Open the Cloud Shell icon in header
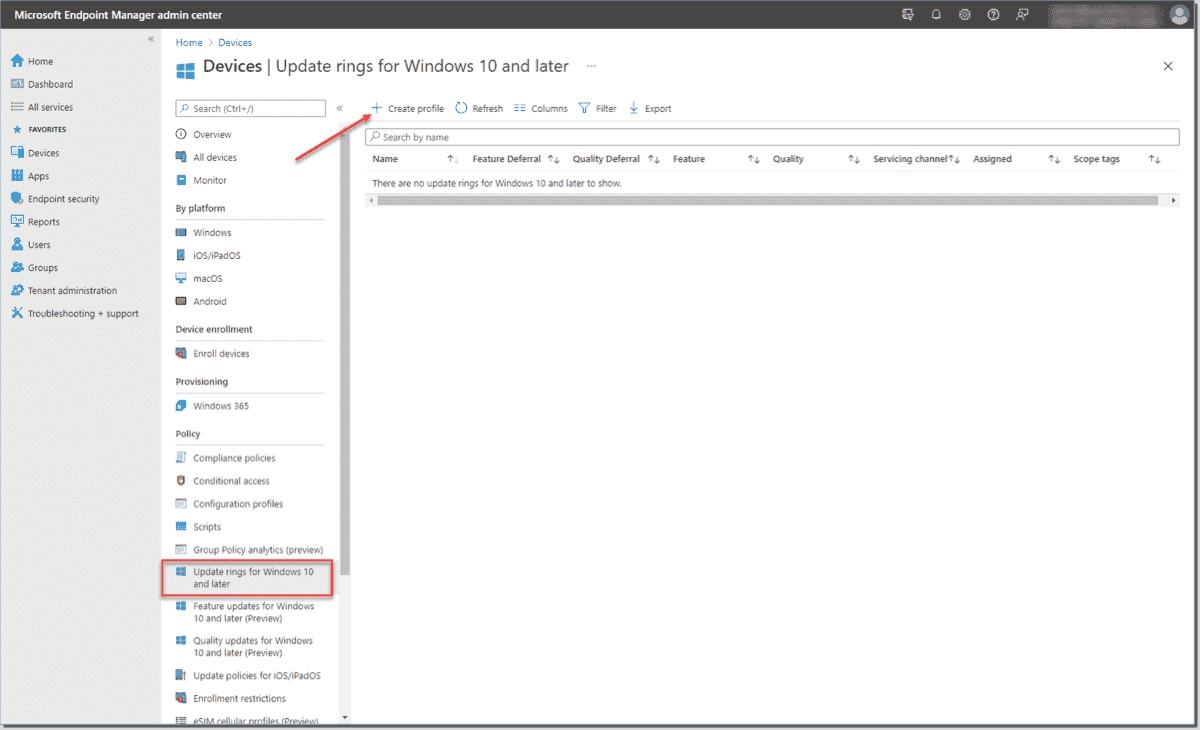 (907, 15)
